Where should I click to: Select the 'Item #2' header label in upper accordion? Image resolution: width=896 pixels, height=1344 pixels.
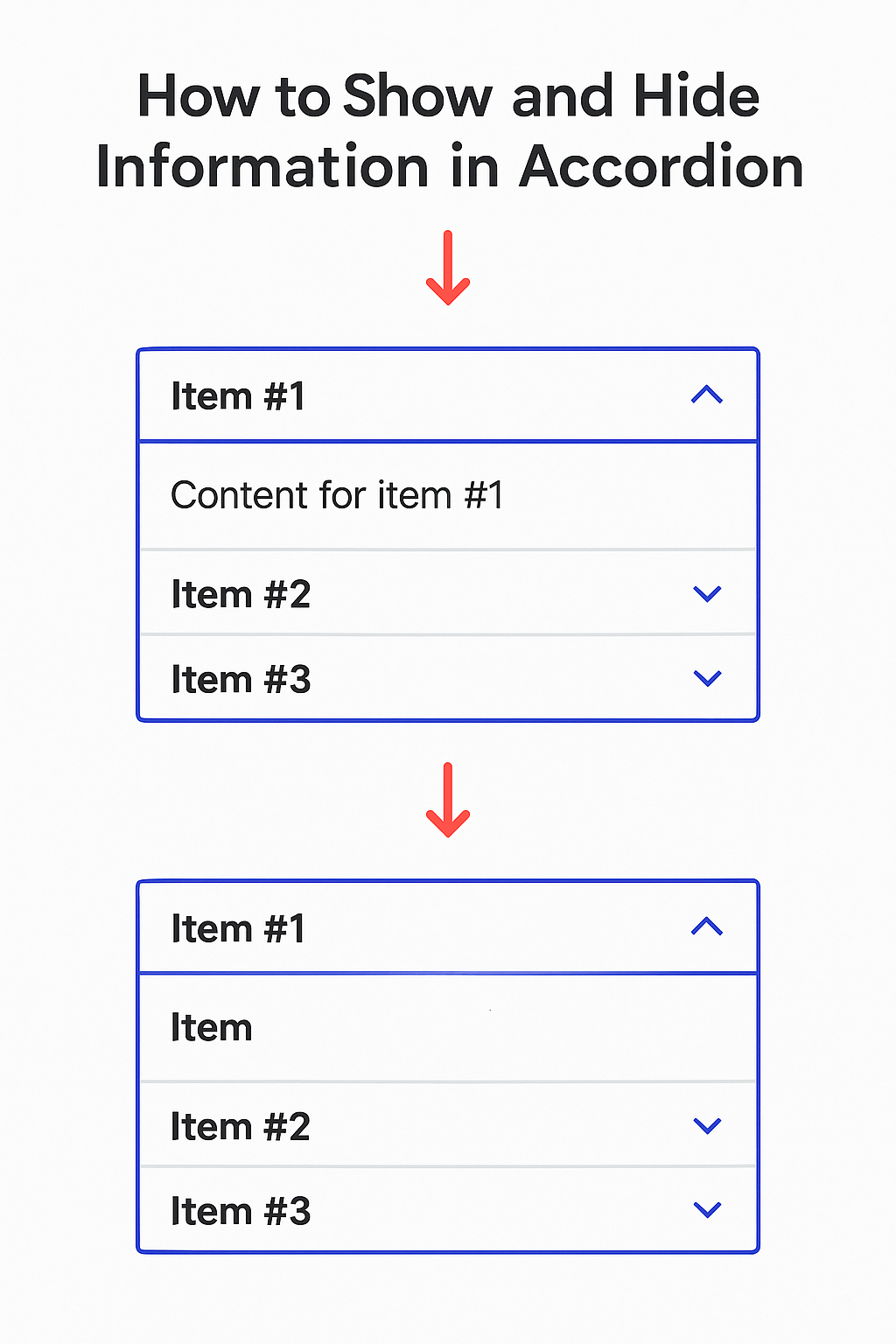[x=241, y=595]
